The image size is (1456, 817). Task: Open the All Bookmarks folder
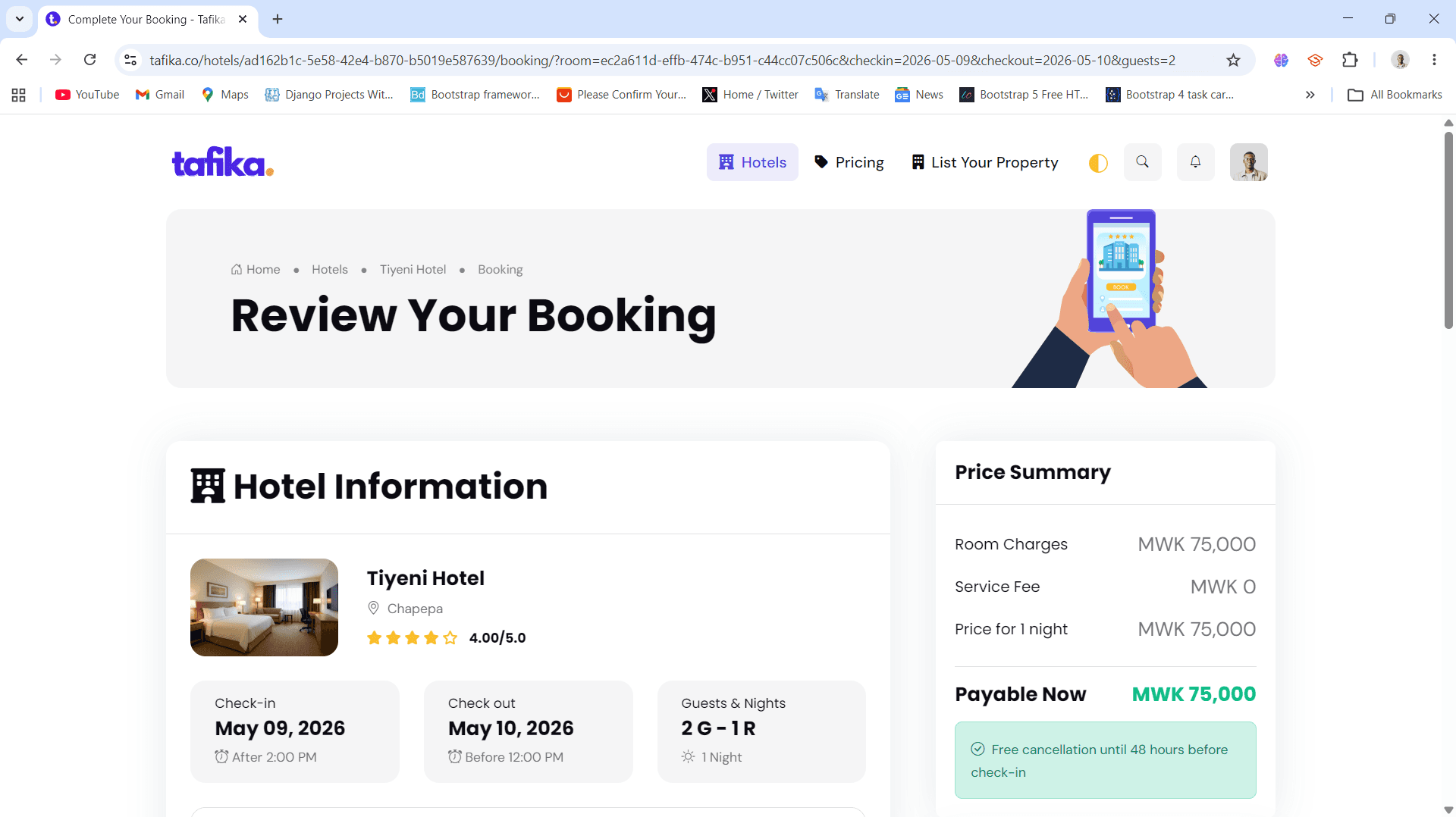[1395, 95]
